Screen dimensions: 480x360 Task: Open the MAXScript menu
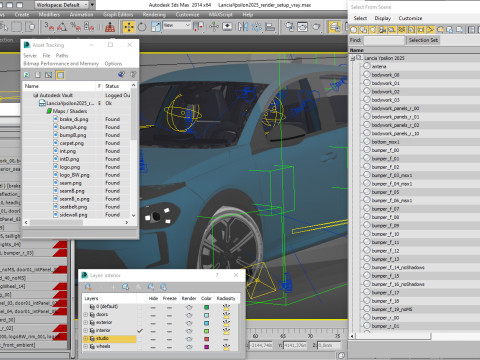coord(220,15)
